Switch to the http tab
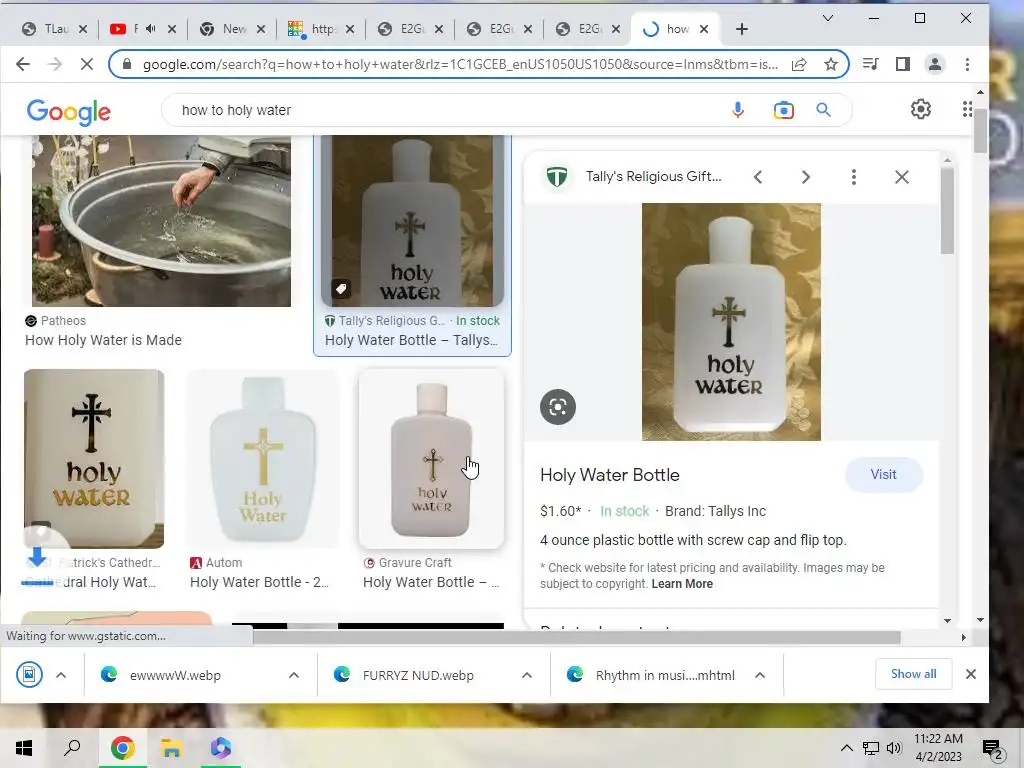Screen dimensions: 1024x768 pyautogui.click(x=321, y=29)
